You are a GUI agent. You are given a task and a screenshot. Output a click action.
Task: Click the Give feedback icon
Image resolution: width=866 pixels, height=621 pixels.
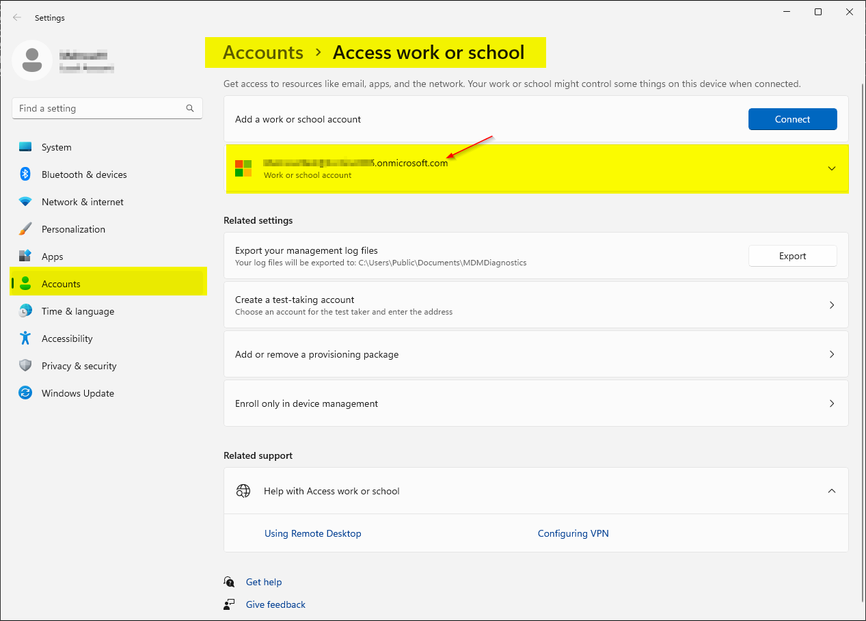pyautogui.click(x=229, y=604)
